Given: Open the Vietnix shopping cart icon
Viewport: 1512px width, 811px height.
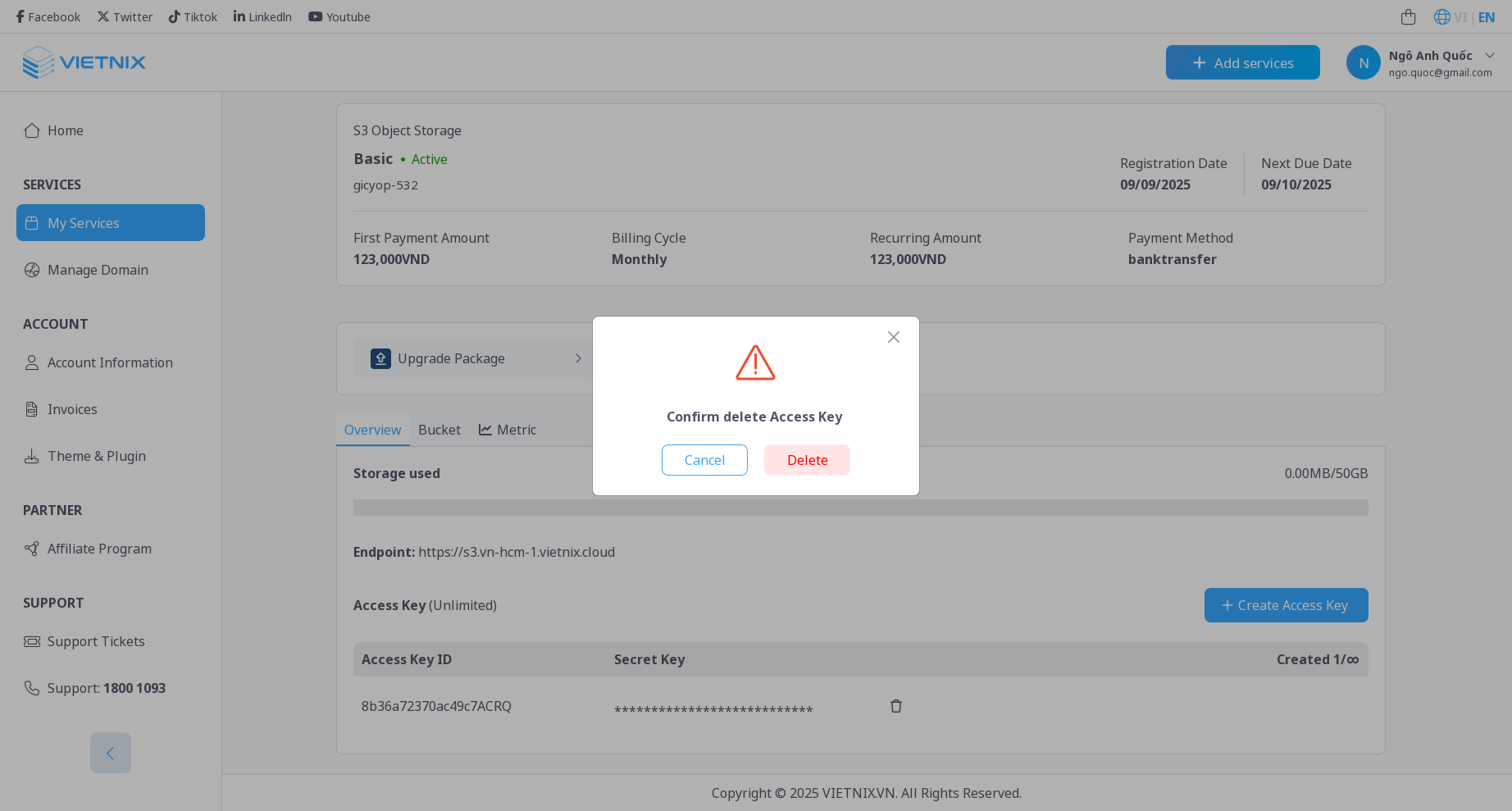Looking at the screenshot, I should click(x=1409, y=16).
